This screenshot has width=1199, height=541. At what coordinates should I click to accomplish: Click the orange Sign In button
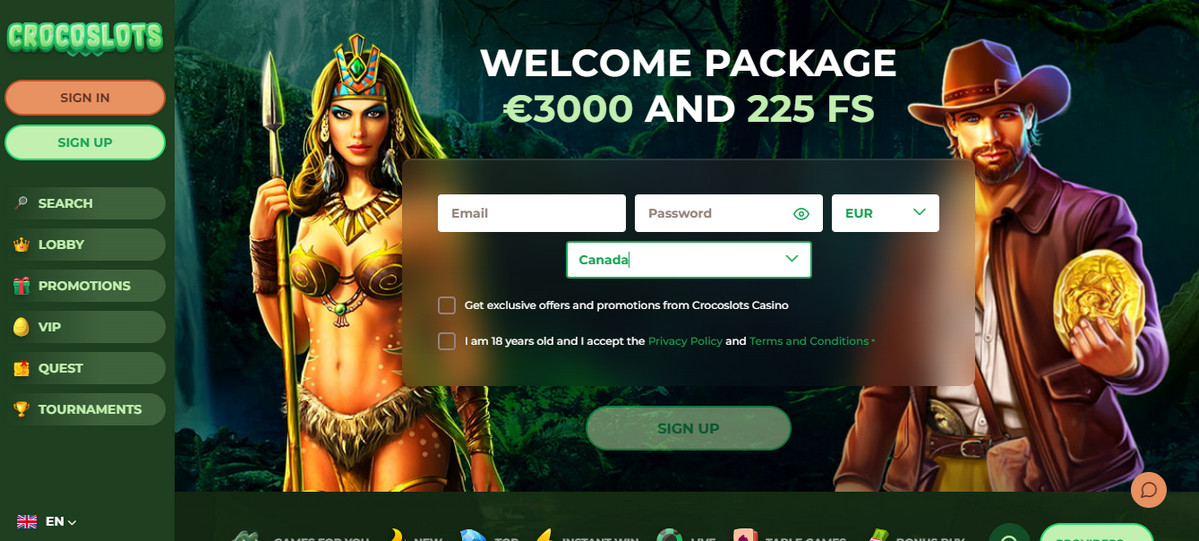tap(85, 98)
